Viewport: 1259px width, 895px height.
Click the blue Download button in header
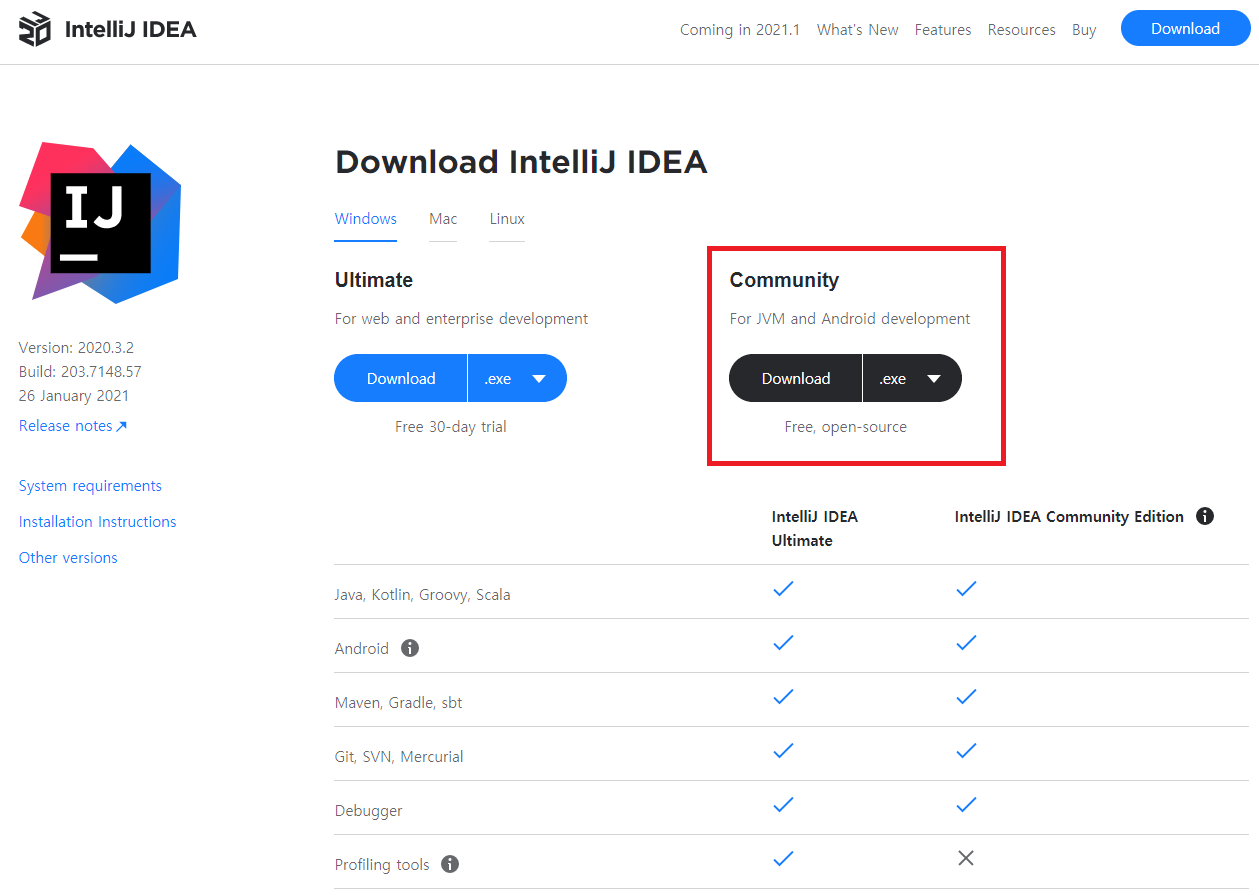(1185, 29)
